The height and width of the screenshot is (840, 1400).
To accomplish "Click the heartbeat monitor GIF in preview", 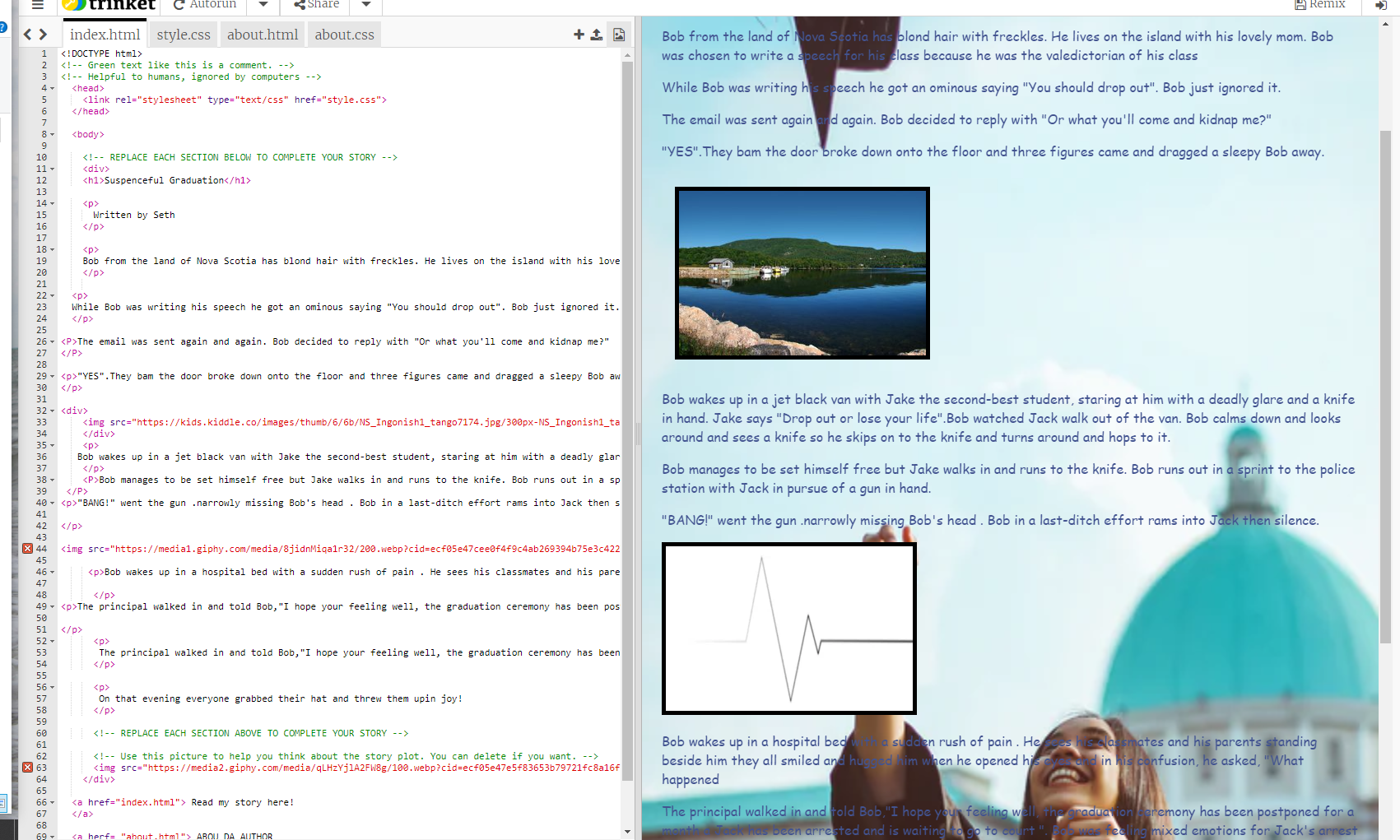I will 789,629.
